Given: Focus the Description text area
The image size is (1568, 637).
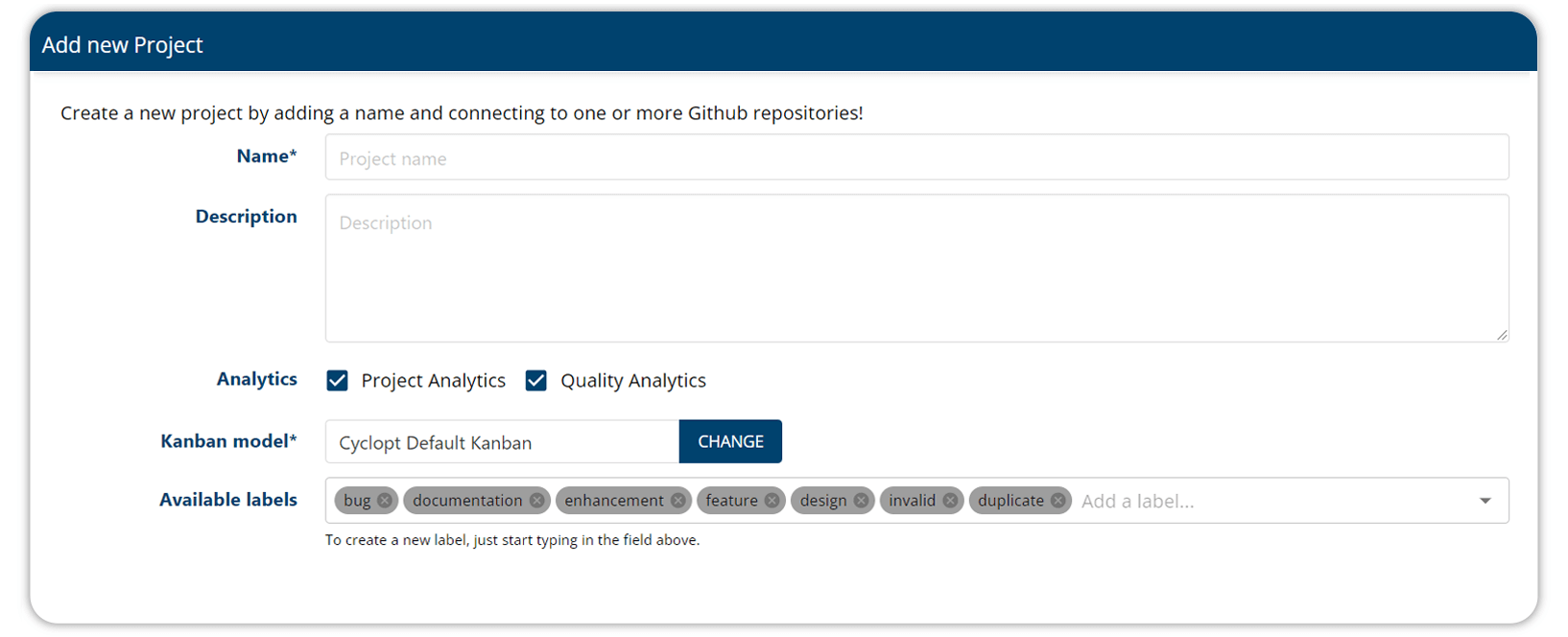Looking at the screenshot, I should point(916,269).
